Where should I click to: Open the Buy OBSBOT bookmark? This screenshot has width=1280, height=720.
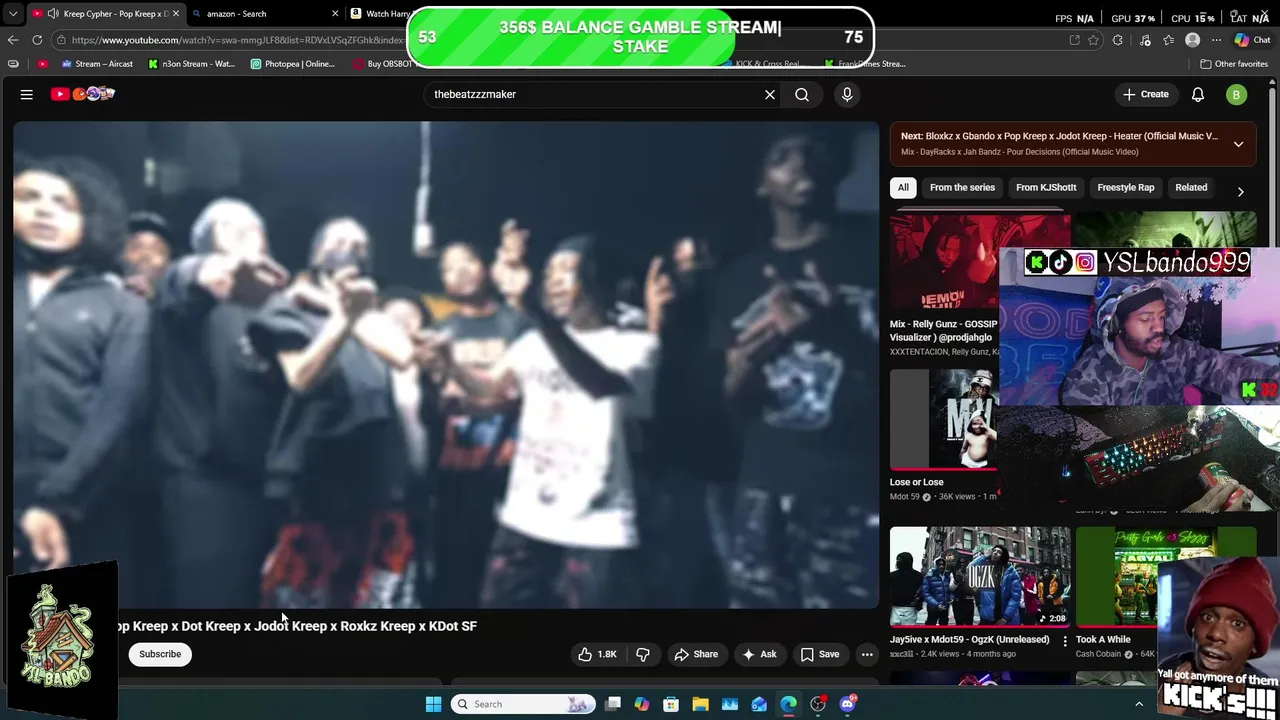[383, 64]
